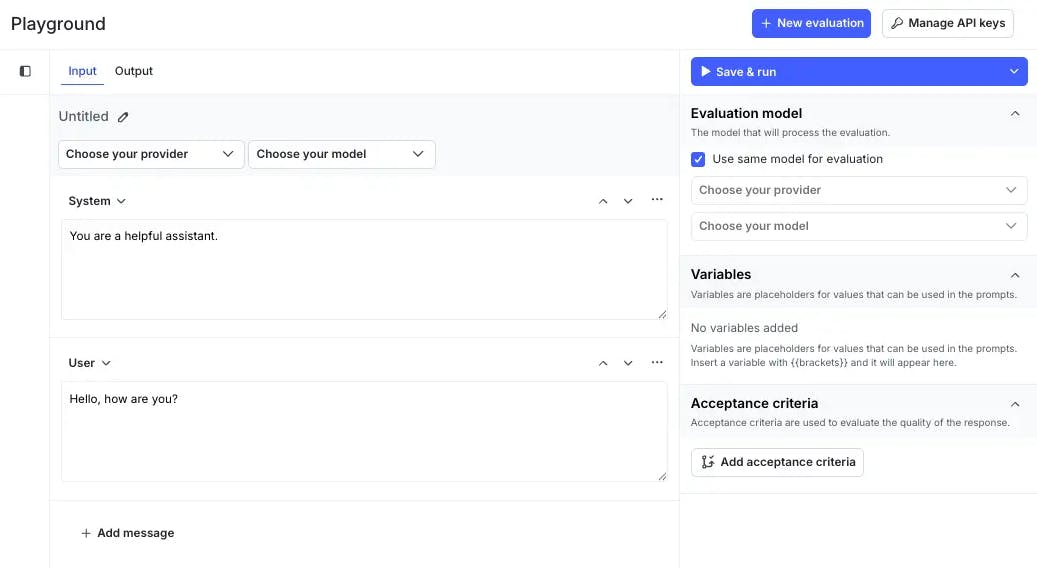Screen dimensions: 1037x568
Task: Click the pencil icon to rename Untitled
Action: tap(123, 117)
